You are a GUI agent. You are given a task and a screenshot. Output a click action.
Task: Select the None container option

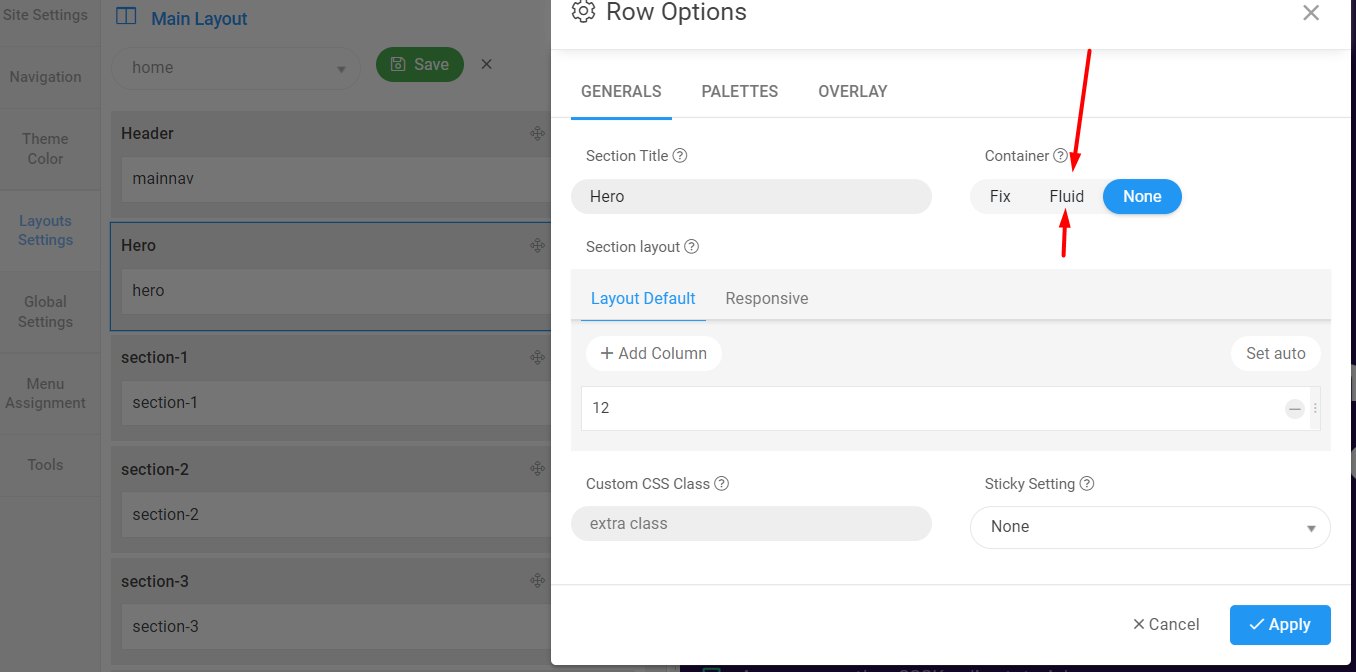coord(1142,197)
